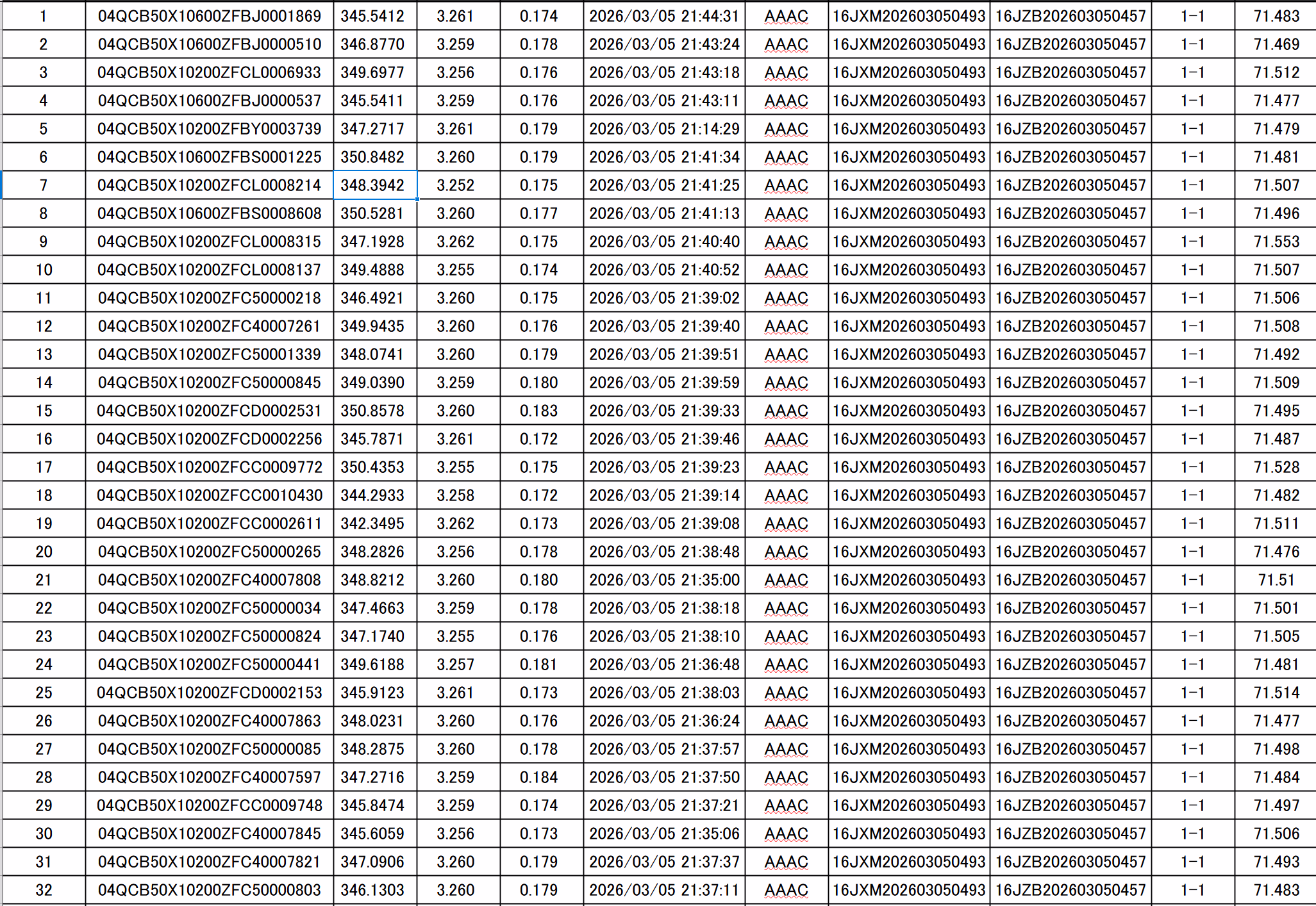Click code 04QCB50X10200ZFCC0002611
The image size is (1316, 906).
(210, 523)
